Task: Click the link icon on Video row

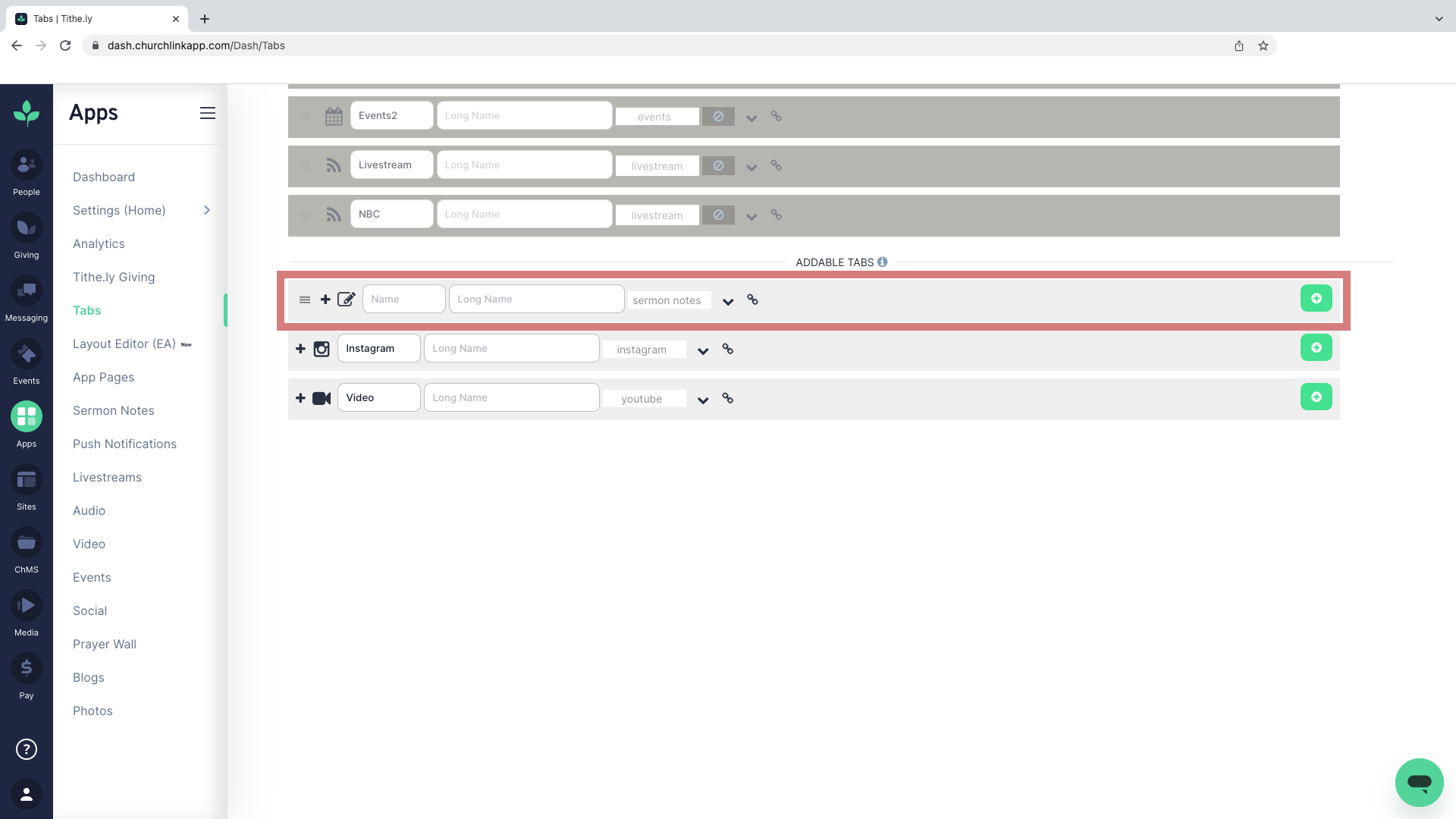Action: 728,398
